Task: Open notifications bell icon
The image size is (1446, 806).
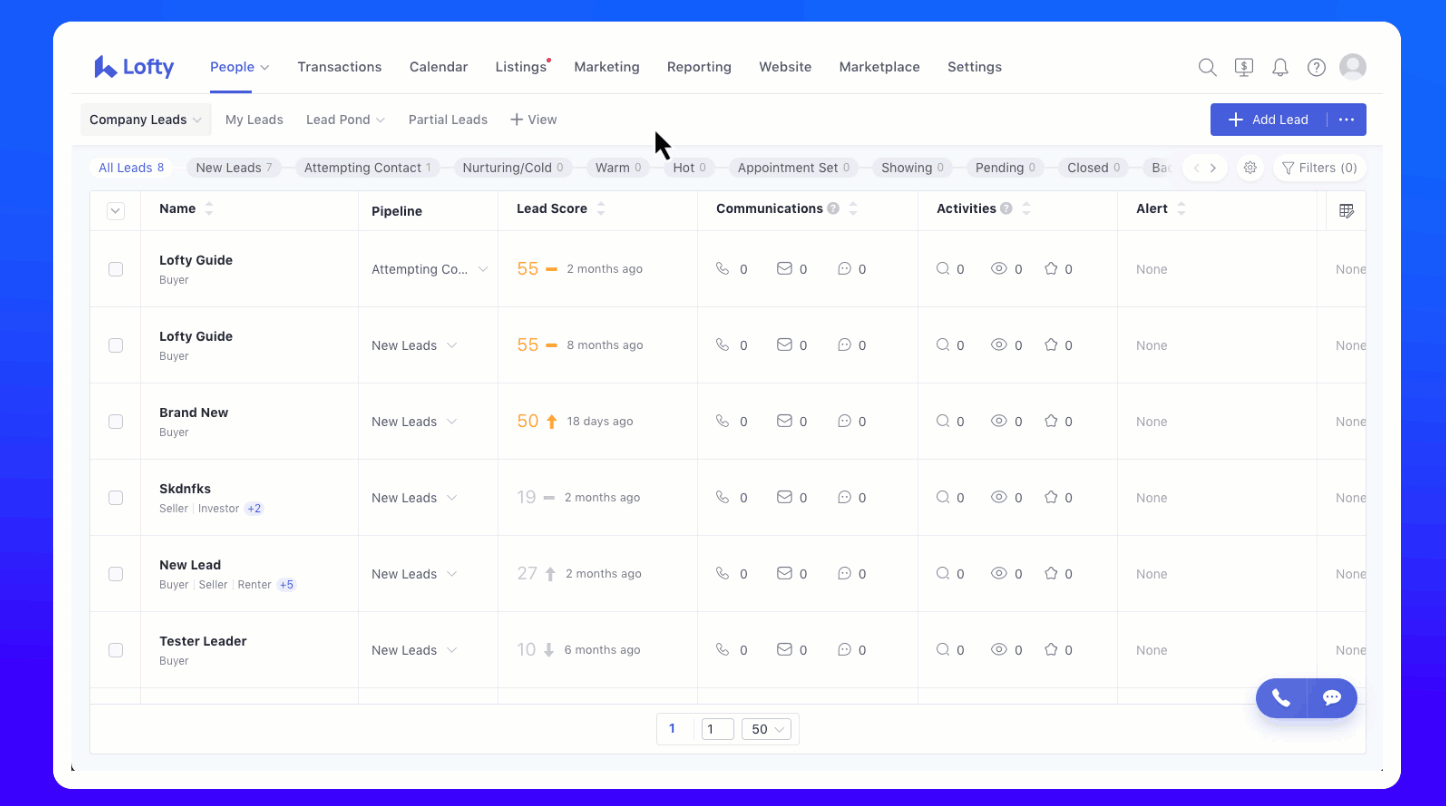Action: [1280, 67]
